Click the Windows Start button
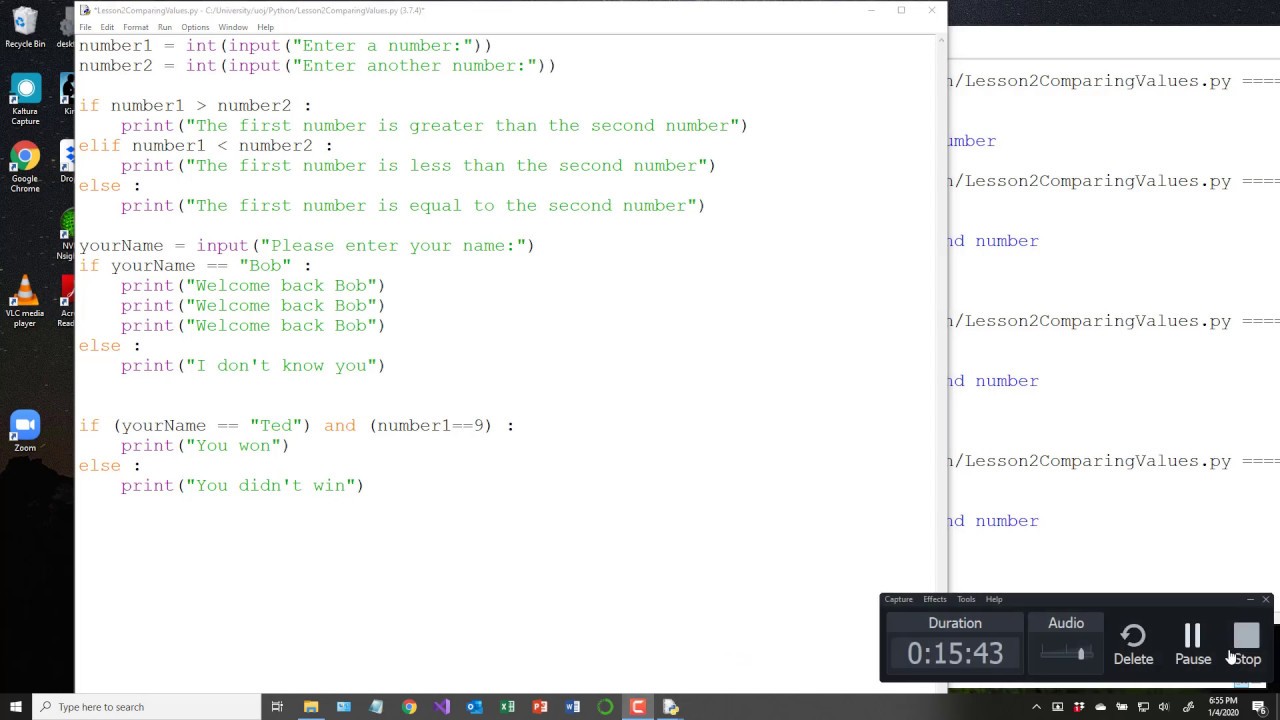 [x=16, y=707]
